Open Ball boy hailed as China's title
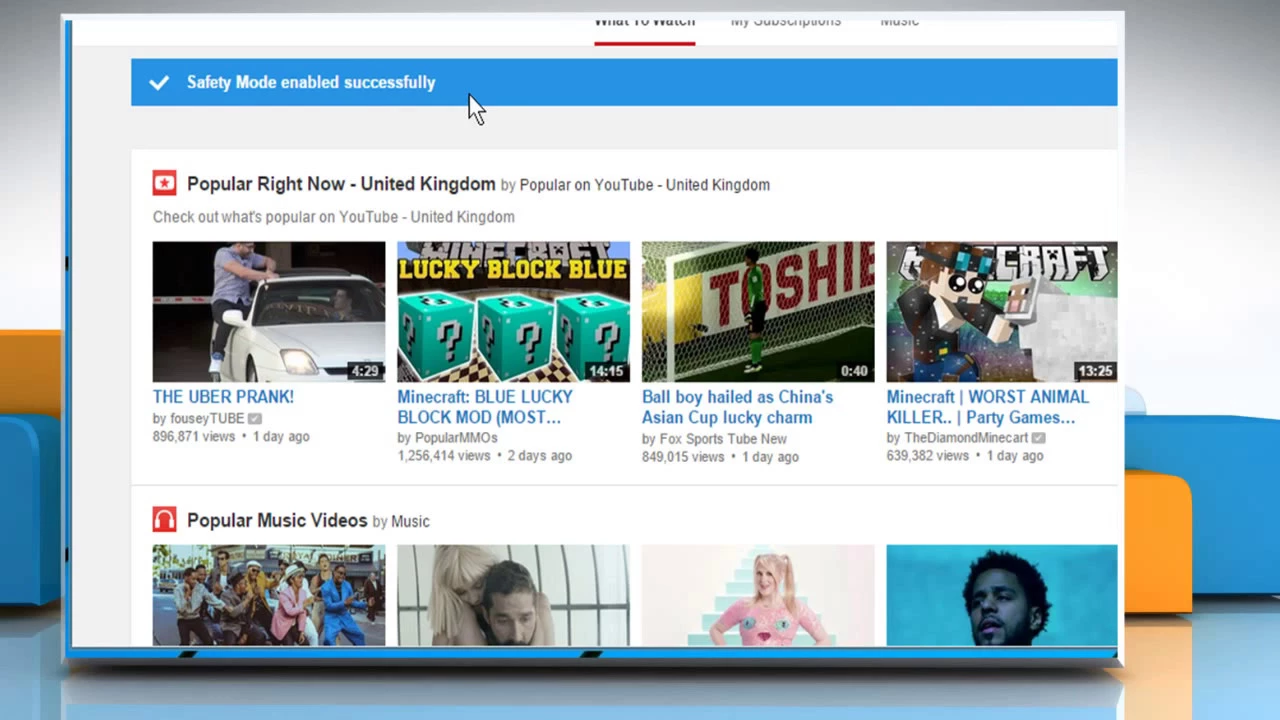This screenshot has width=1280, height=720. click(737, 407)
